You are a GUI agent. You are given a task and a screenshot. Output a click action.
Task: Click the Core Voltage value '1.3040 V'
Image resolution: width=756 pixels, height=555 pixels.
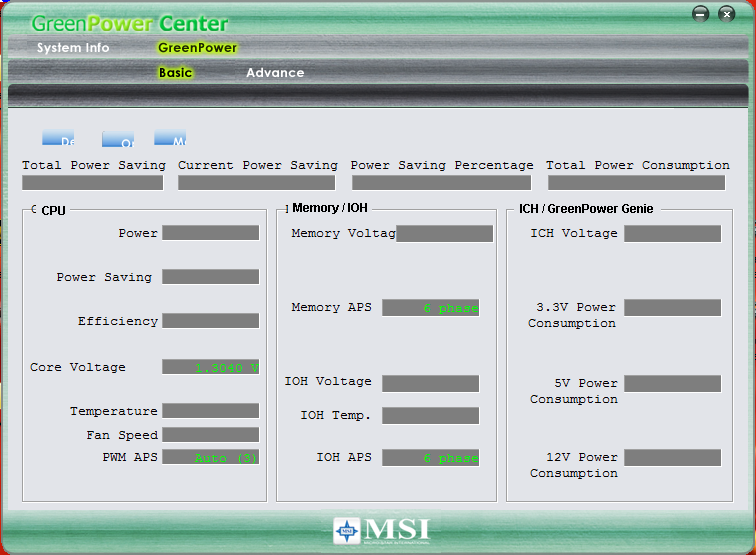(211, 367)
